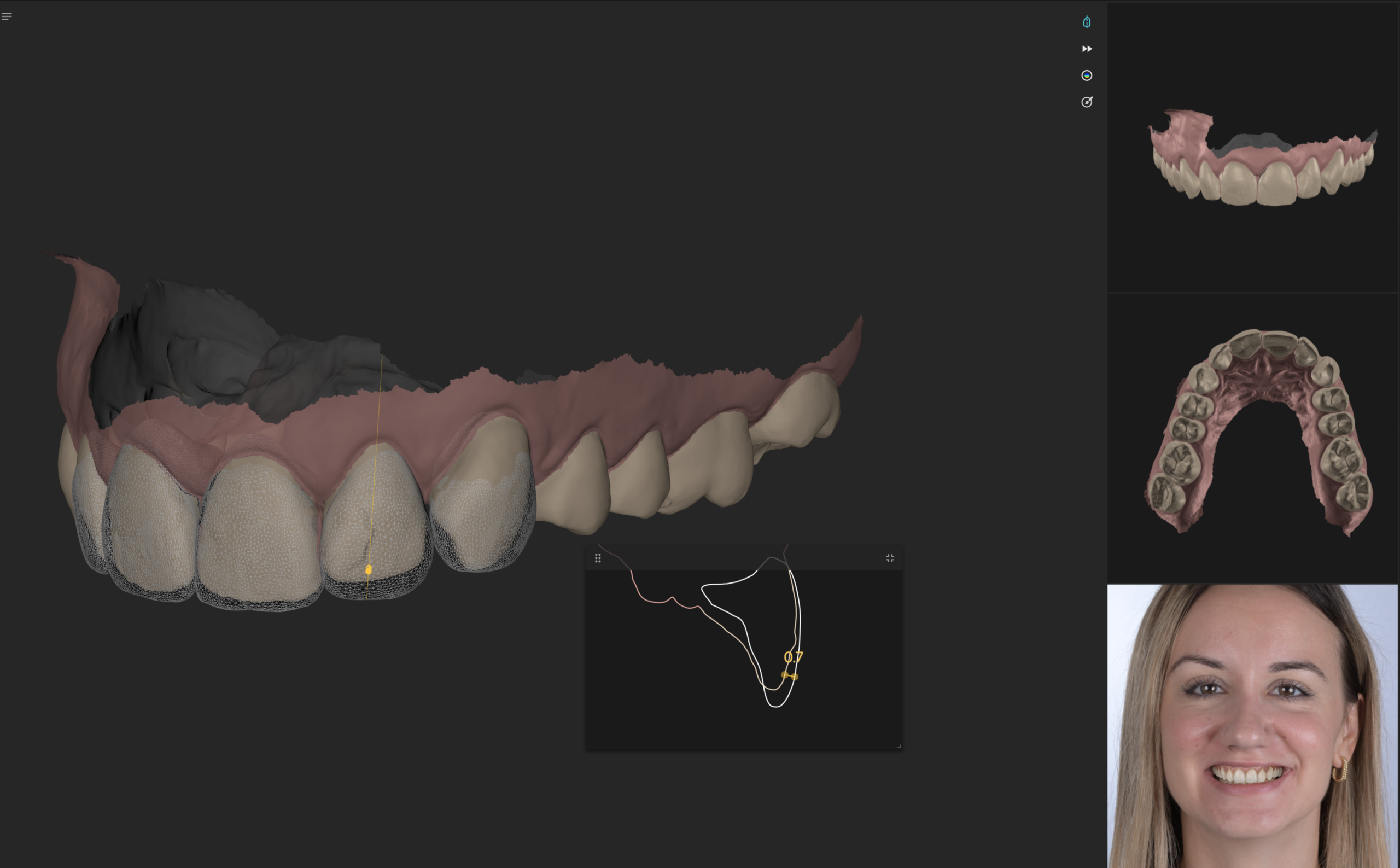The height and width of the screenshot is (868, 1400).
Task: Select the right handle of 0.7 measurement
Action: [795, 677]
